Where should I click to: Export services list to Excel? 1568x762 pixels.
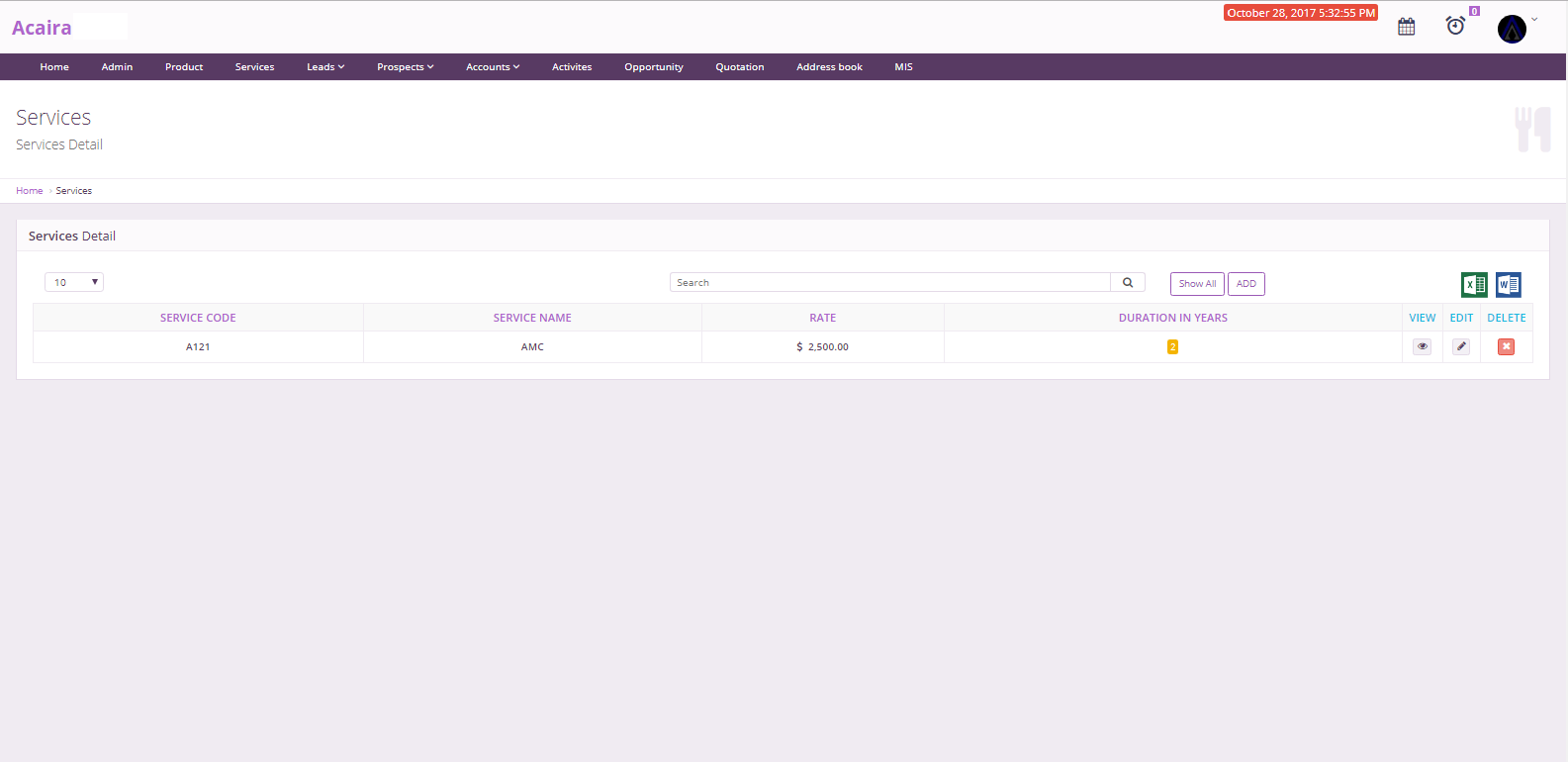[1474, 285]
